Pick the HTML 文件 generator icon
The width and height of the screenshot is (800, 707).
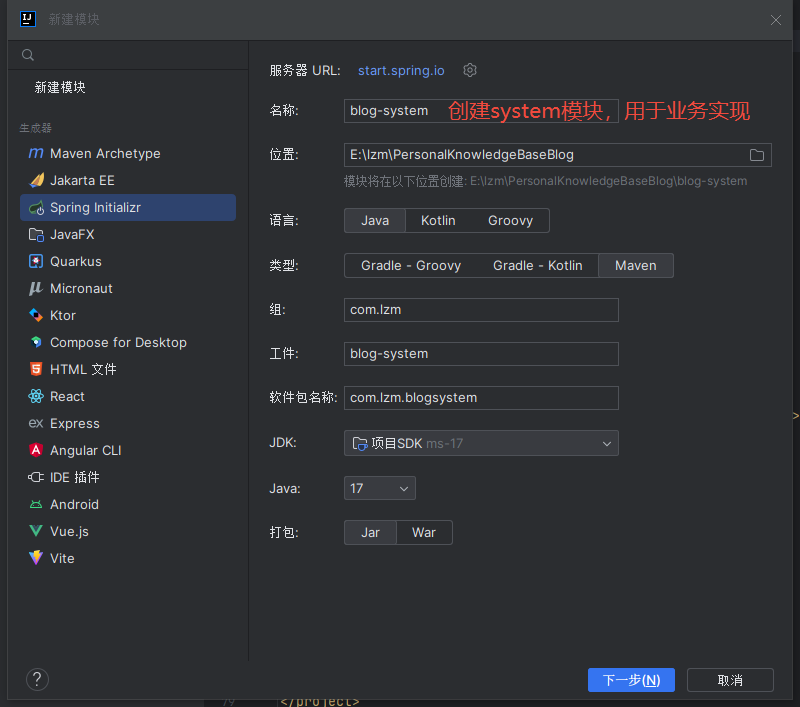coord(36,369)
